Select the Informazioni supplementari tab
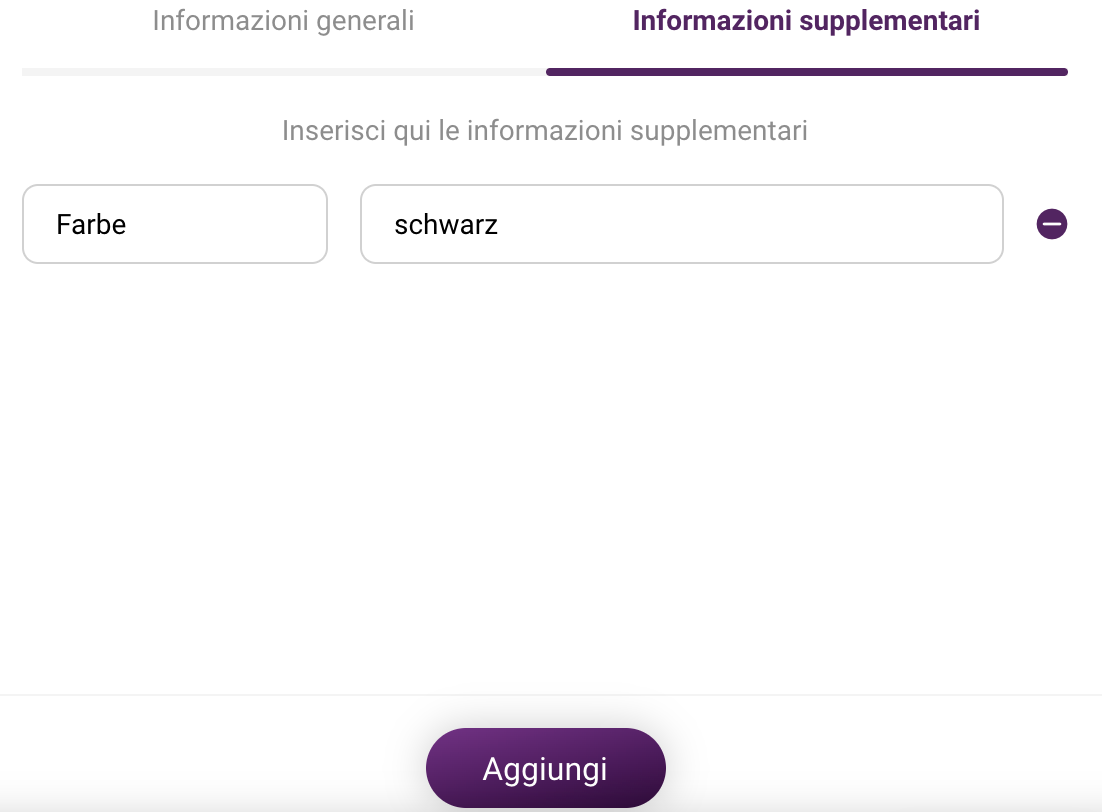1102x812 pixels. coord(806,21)
